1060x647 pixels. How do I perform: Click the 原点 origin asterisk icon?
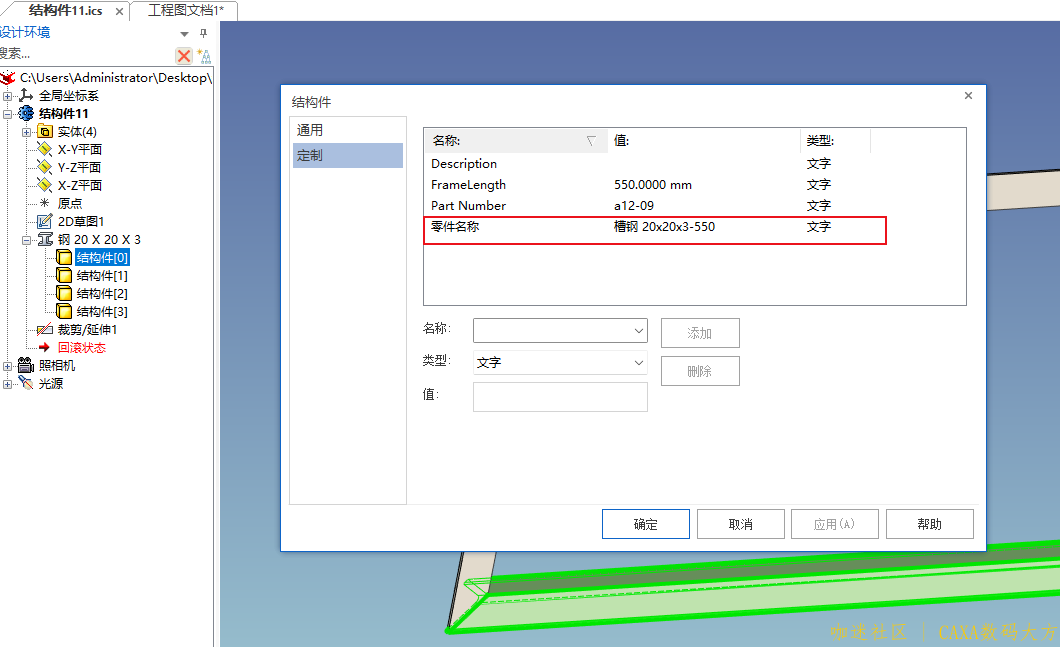[x=45, y=203]
